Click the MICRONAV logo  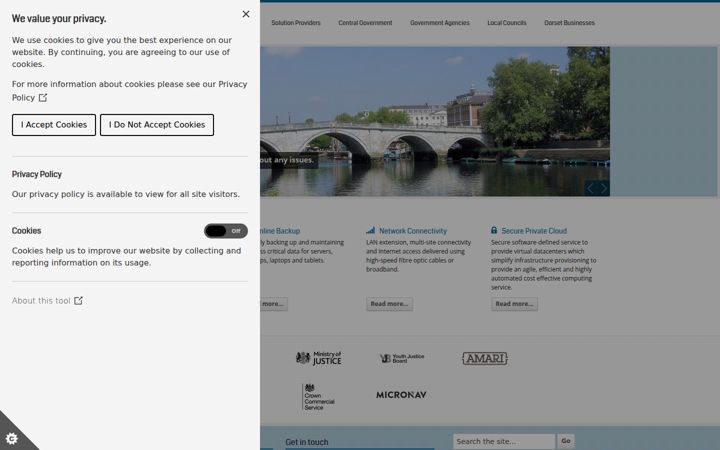point(401,395)
